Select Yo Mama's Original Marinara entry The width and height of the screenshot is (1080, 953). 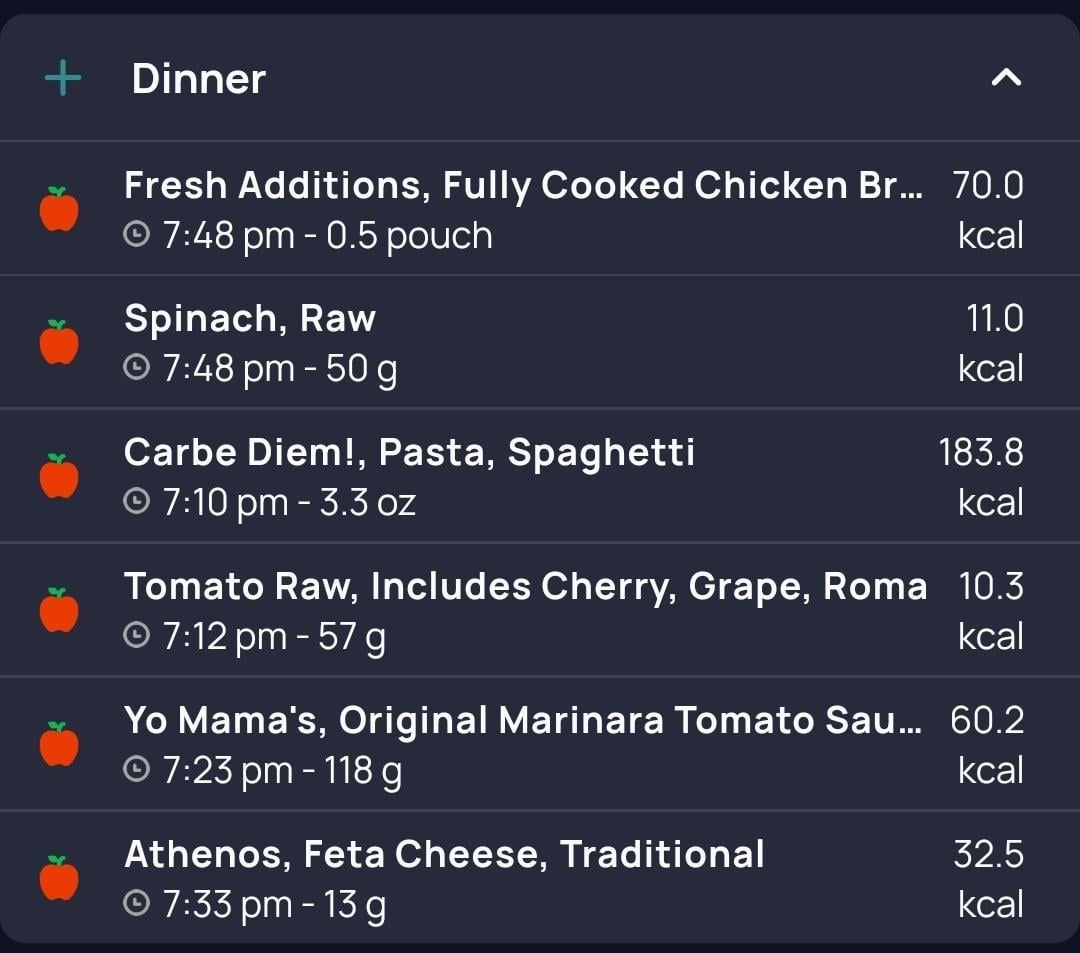click(x=523, y=721)
